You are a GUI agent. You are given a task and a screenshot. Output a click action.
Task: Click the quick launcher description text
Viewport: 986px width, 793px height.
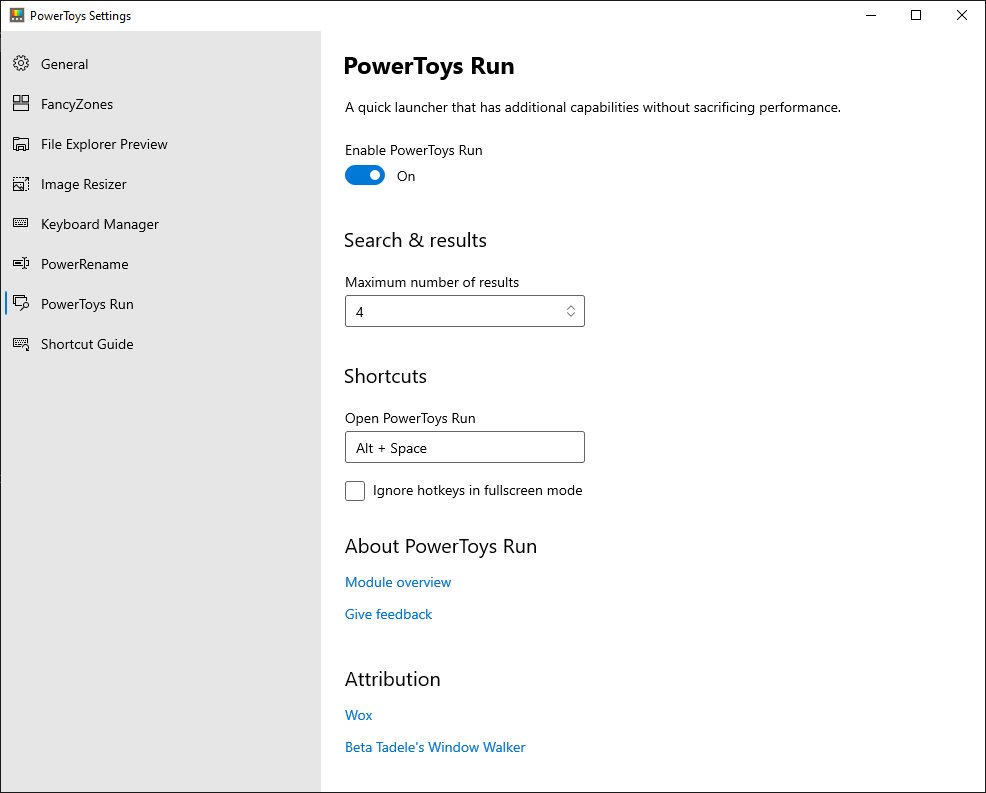coord(593,108)
